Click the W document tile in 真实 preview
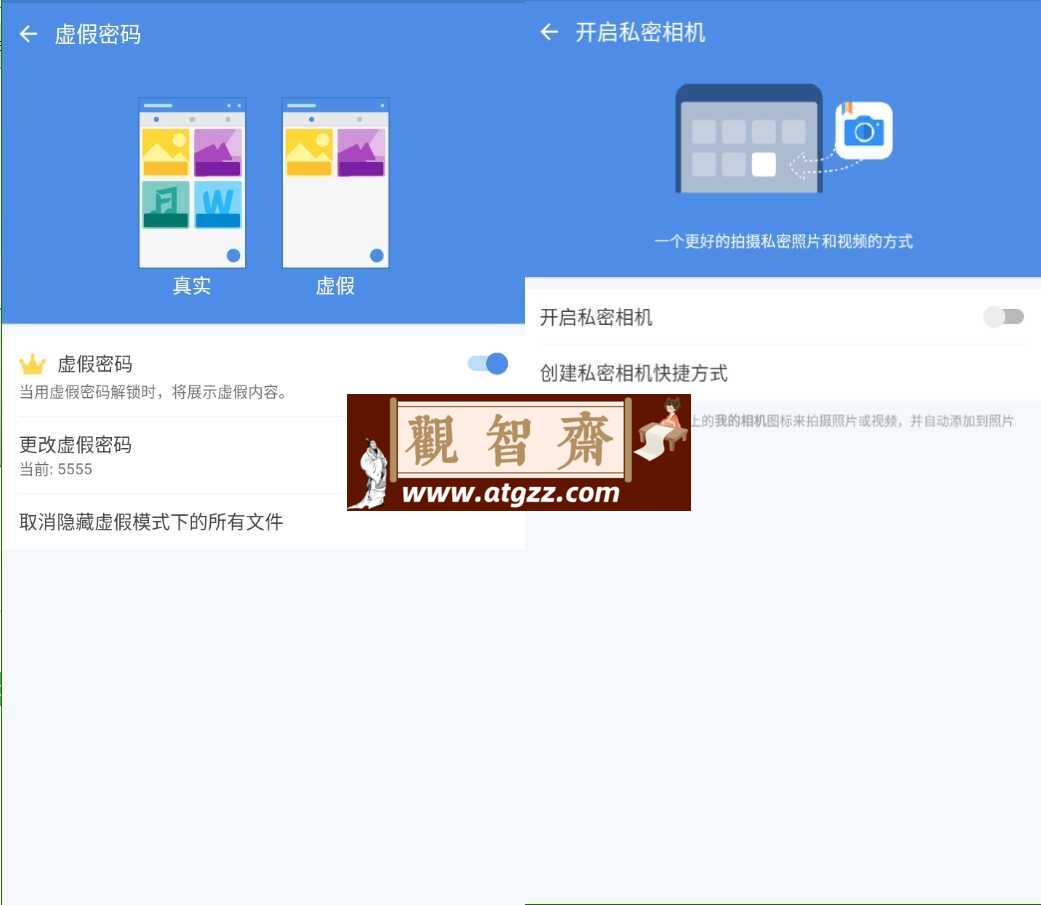 tap(218, 205)
